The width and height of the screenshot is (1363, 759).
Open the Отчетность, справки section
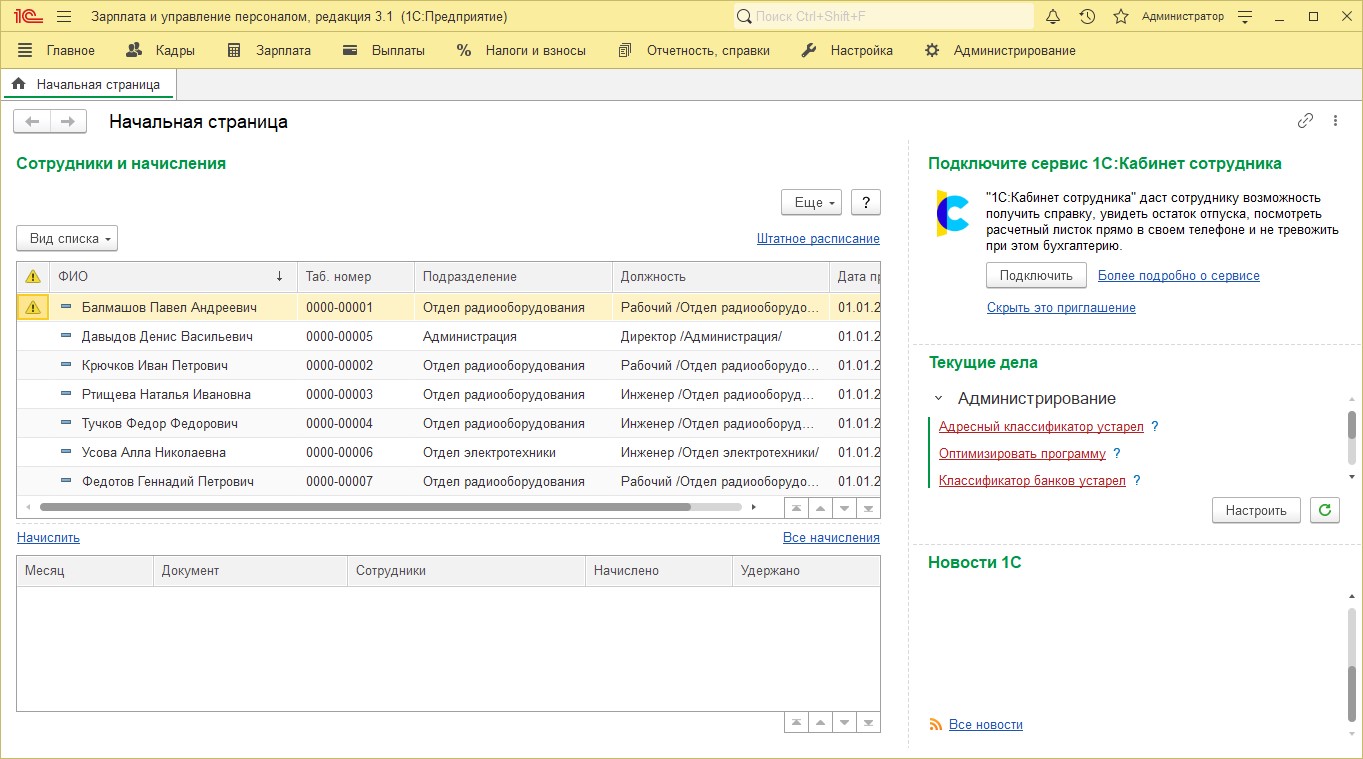694,50
